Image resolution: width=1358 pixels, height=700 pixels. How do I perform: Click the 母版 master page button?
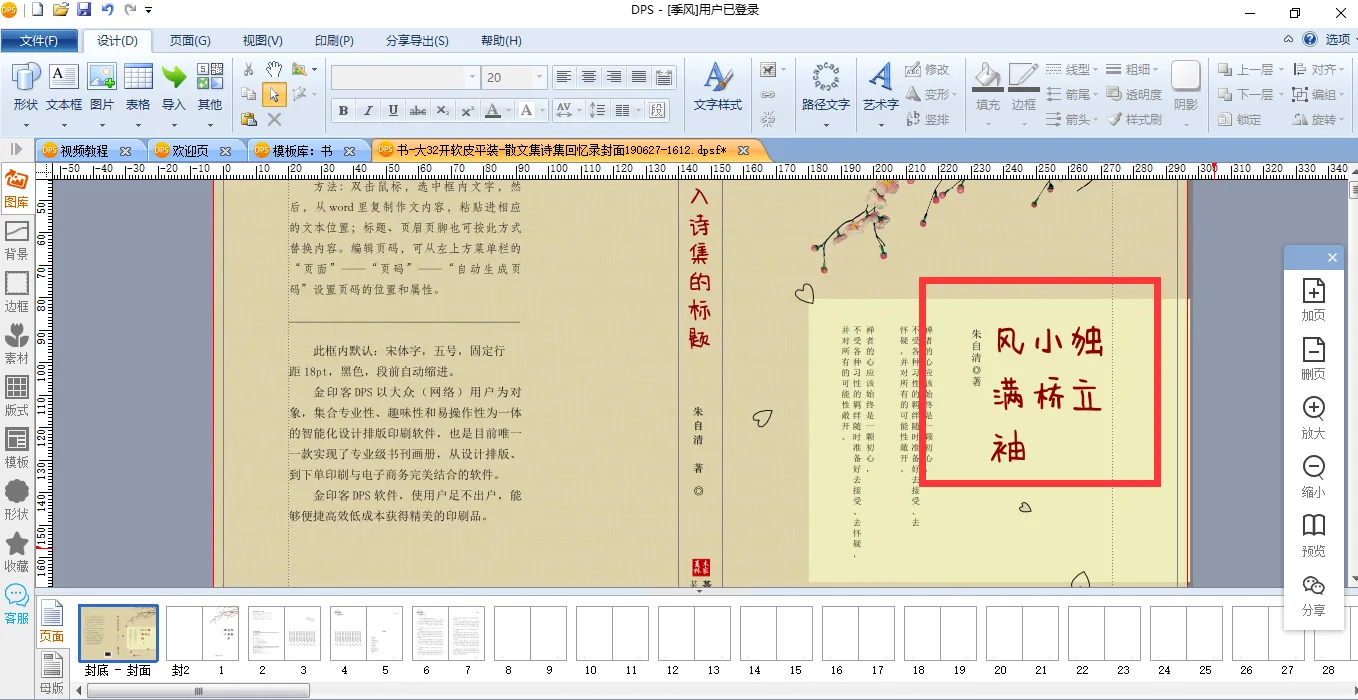tap(51, 672)
